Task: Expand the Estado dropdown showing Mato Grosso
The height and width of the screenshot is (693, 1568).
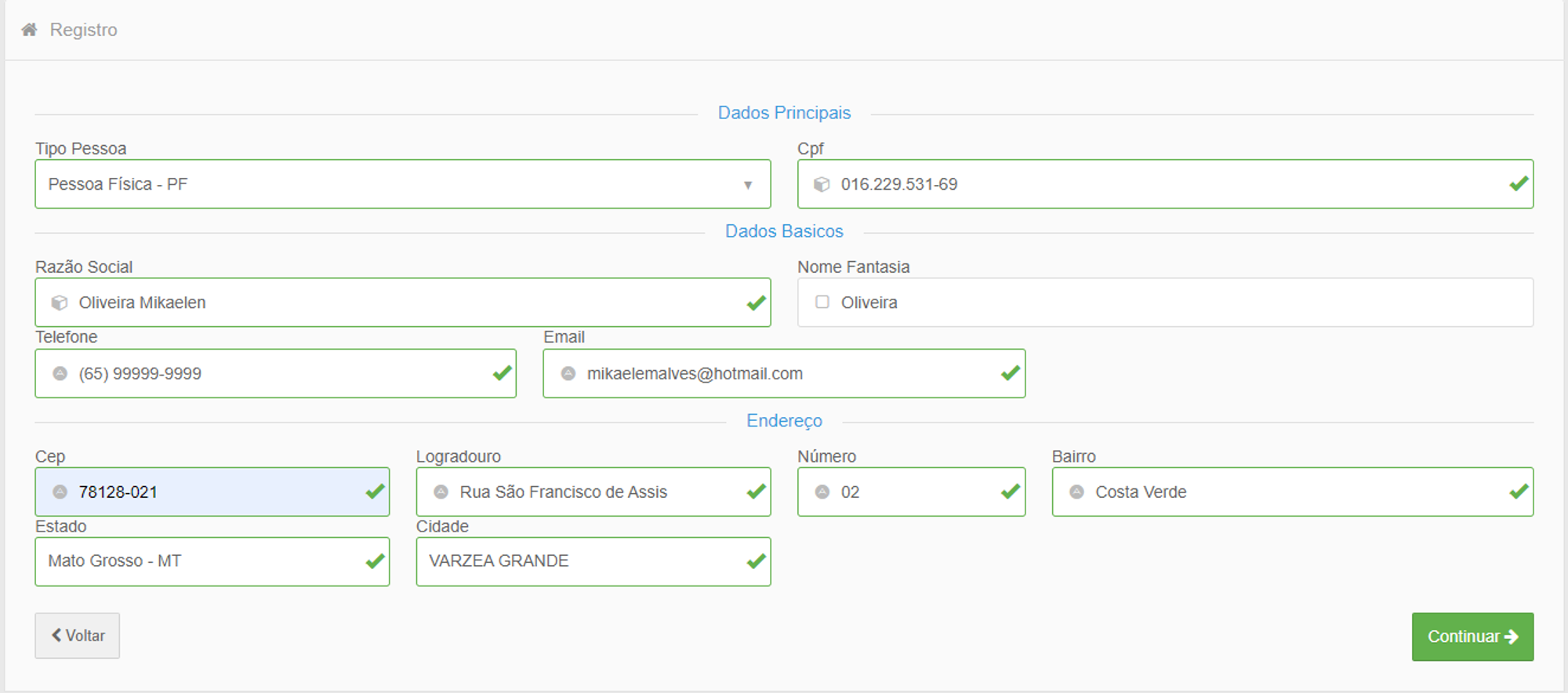Action: tap(212, 561)
